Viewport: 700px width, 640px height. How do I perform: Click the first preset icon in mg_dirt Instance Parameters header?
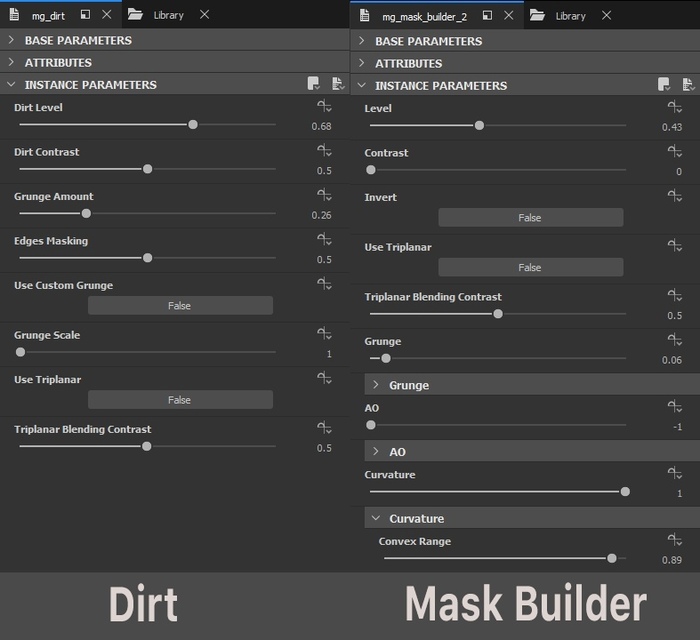click(x=314, y=84)
